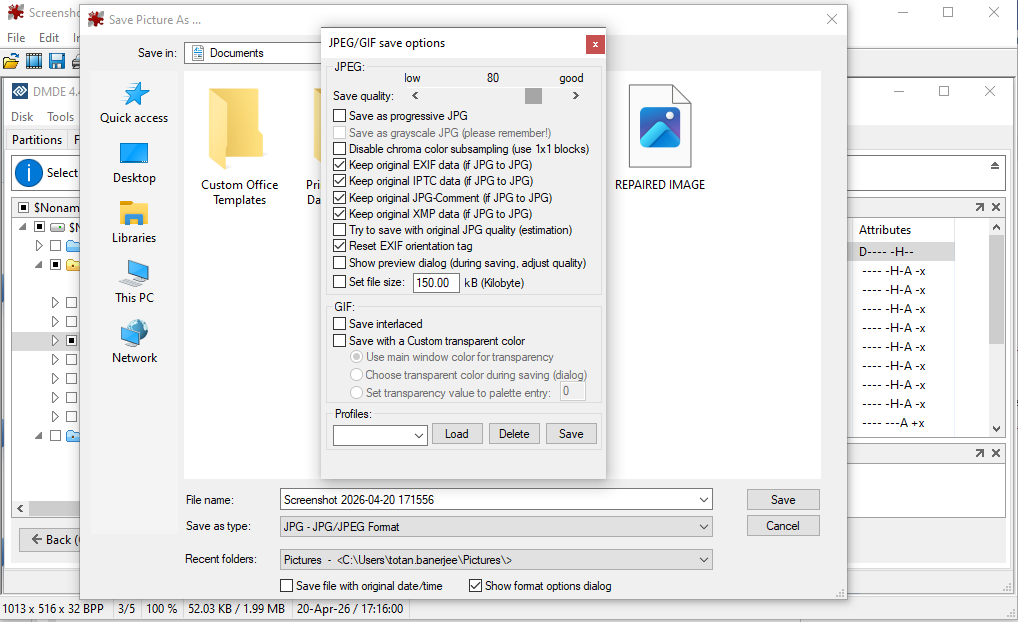Switch to DMDE Partitions tab
This screenshot has height=622, width=1018.
tap(37, 140)
